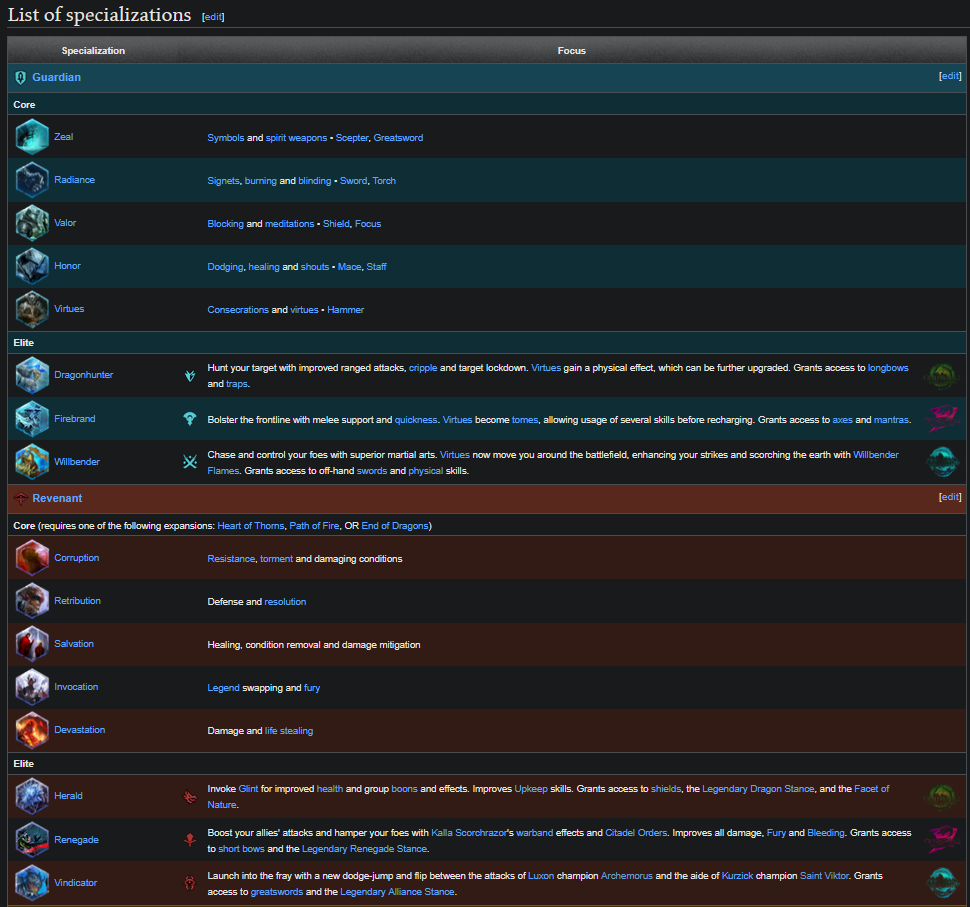970x907 pixels.
Task: Click the expansion logo in Vindicator row
Action: [x=943, y=883]
